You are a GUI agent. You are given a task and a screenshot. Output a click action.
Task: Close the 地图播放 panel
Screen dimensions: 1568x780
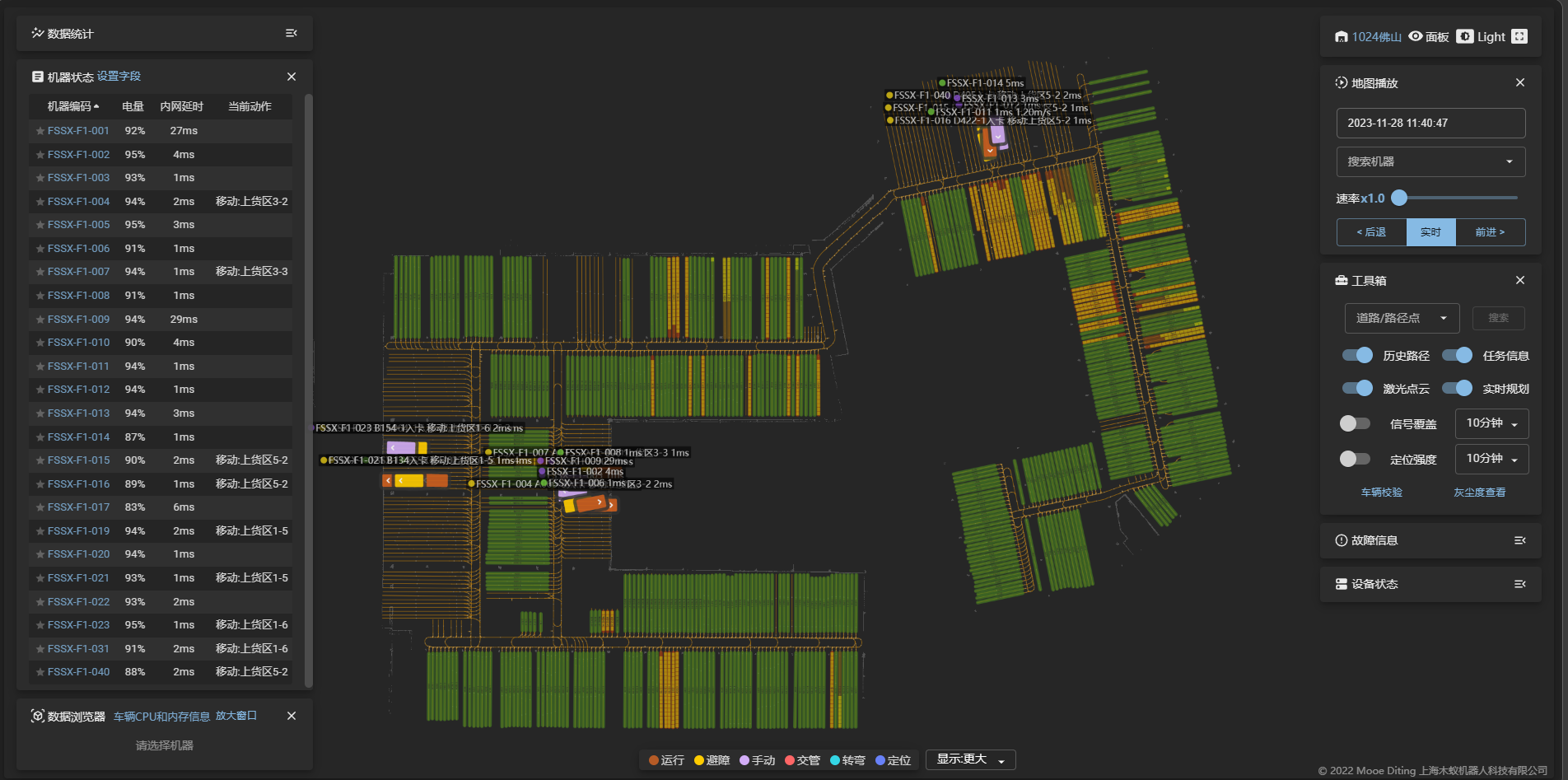point(1519,83)
